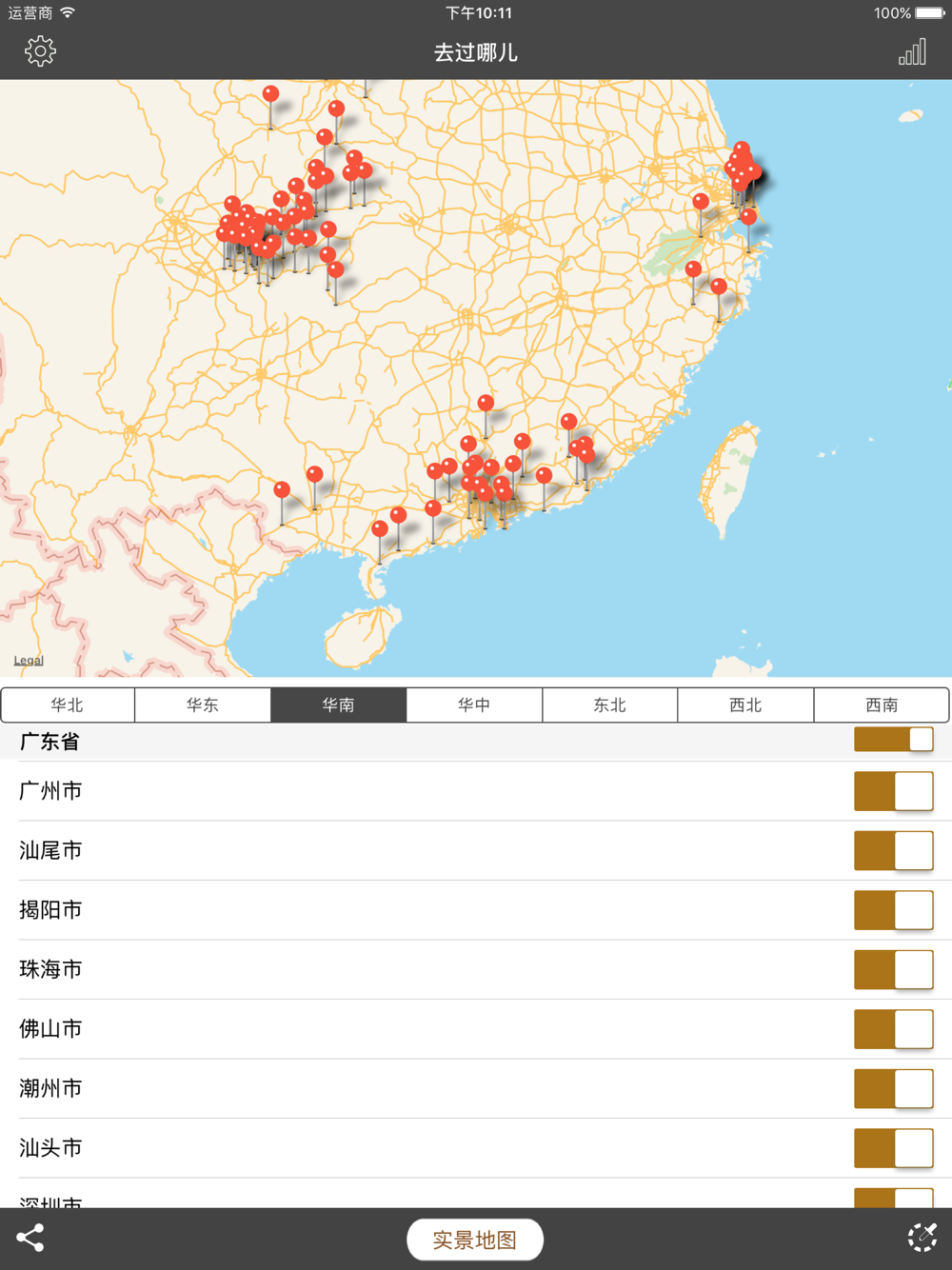This screenshot has width=952, height=1270.
Task: Toggle the 广州市 switch
Action: click(893, 791)
